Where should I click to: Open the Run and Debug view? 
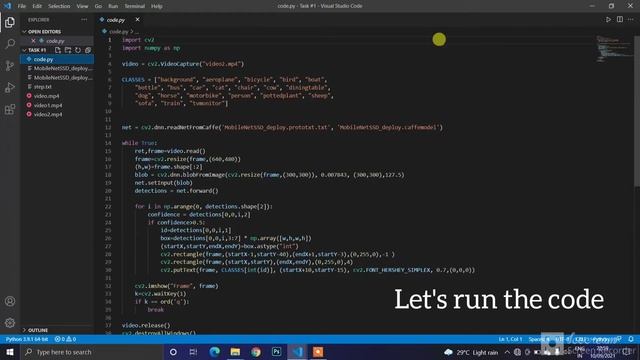tap(10, 87)
